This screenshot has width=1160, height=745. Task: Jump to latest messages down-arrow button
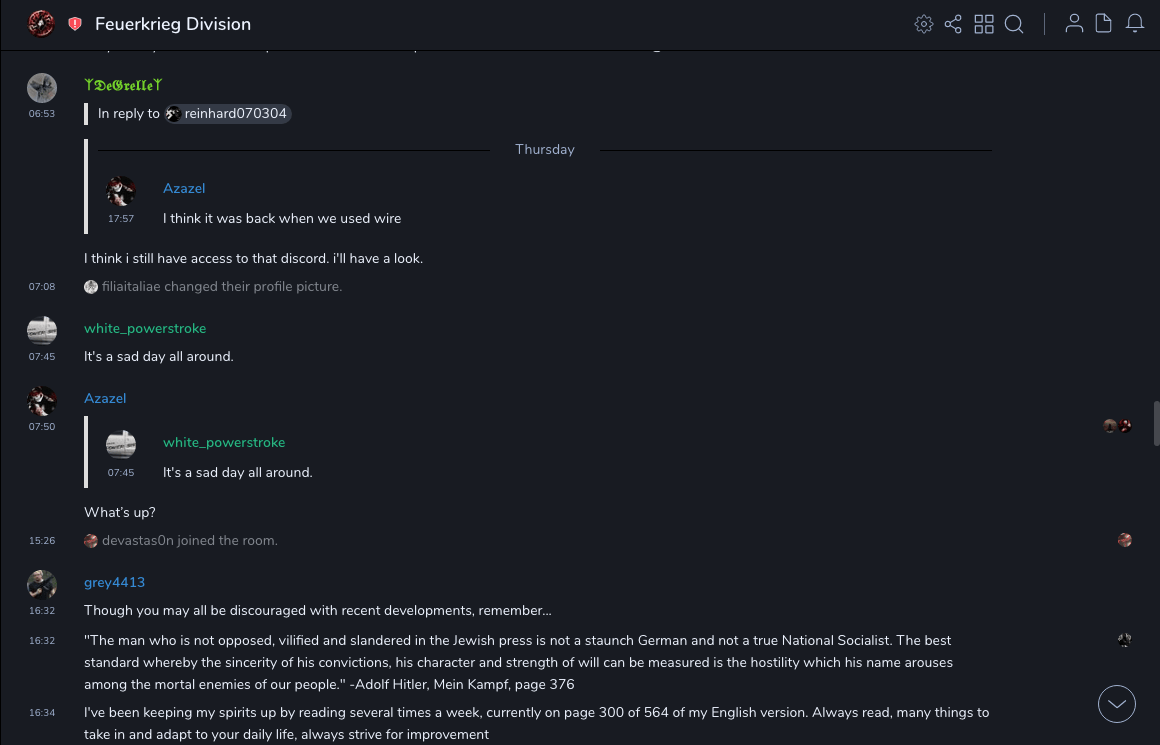[x=1116, y=704]
